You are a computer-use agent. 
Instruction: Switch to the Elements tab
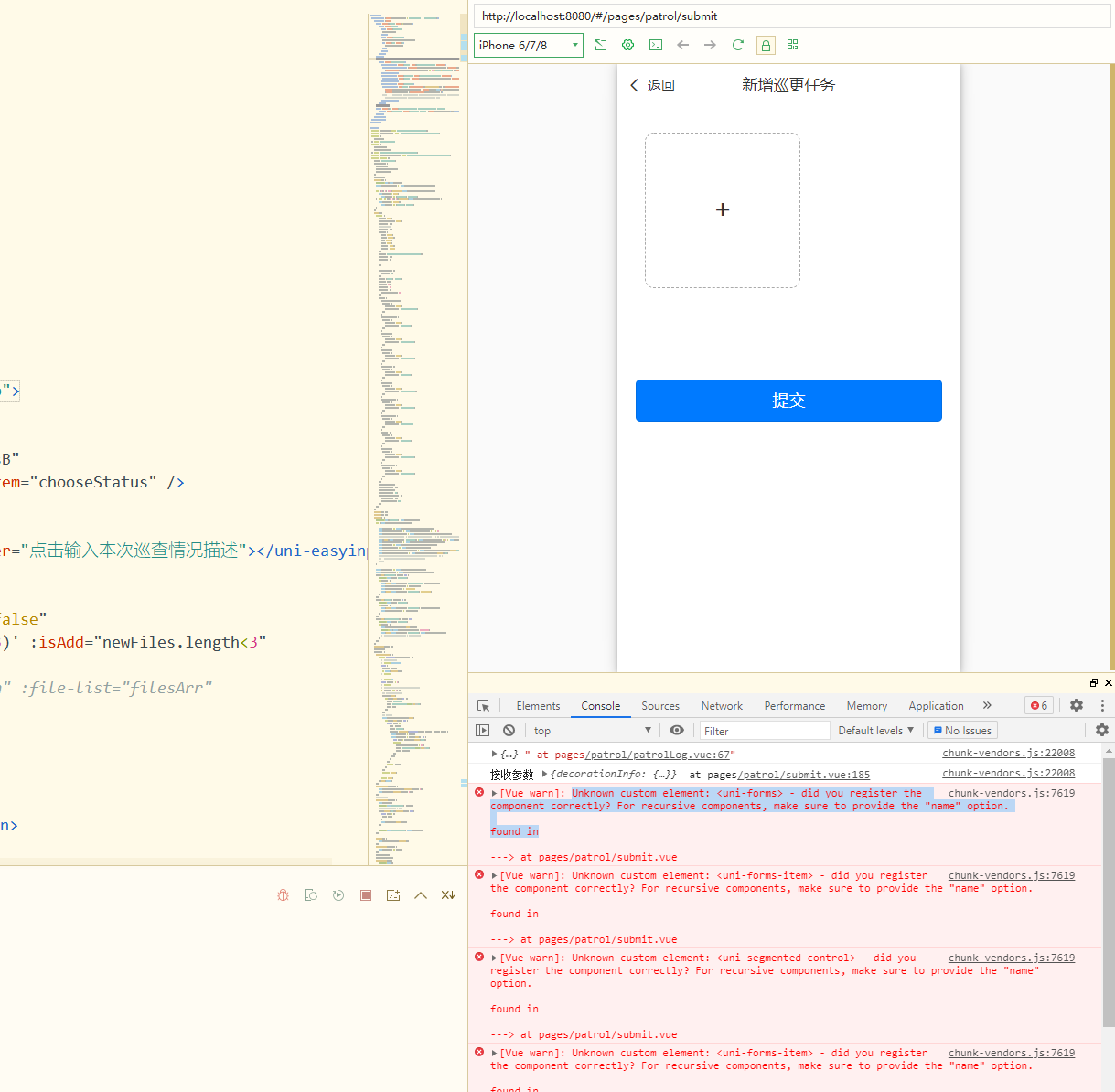(538, 706)
